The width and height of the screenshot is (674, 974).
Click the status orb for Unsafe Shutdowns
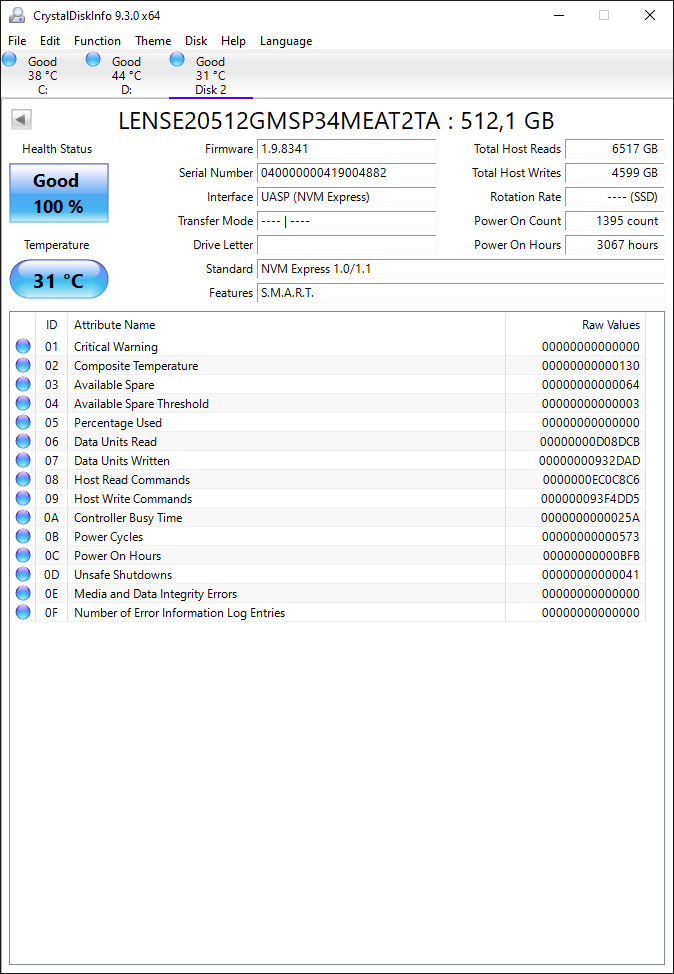pyautogui.click(x=23, y=575)
